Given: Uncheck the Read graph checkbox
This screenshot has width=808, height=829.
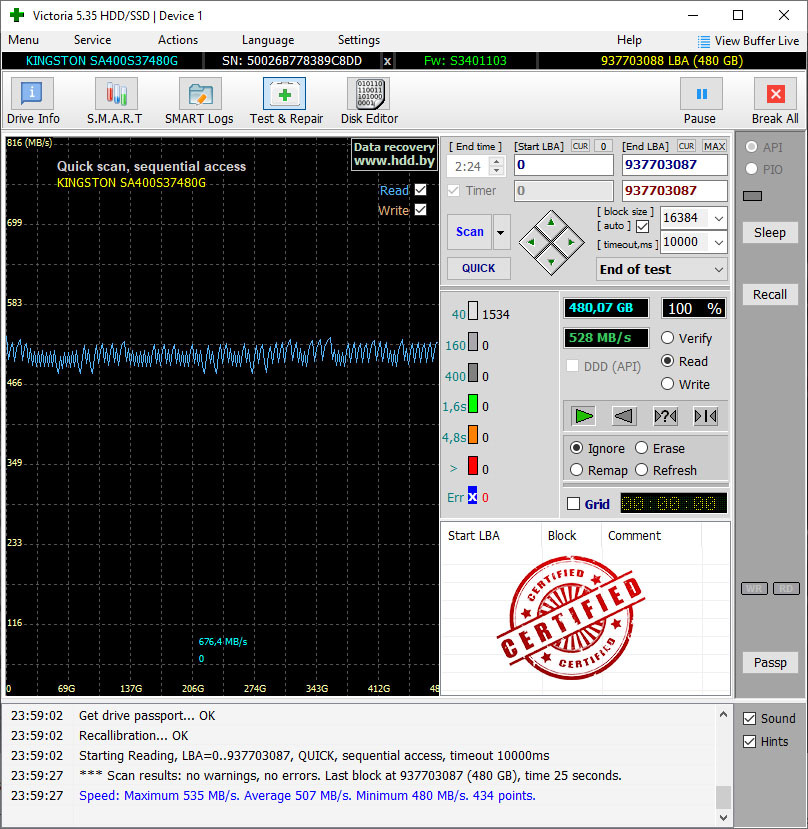Looking at the screenshot, I should [x=420, y=190].
